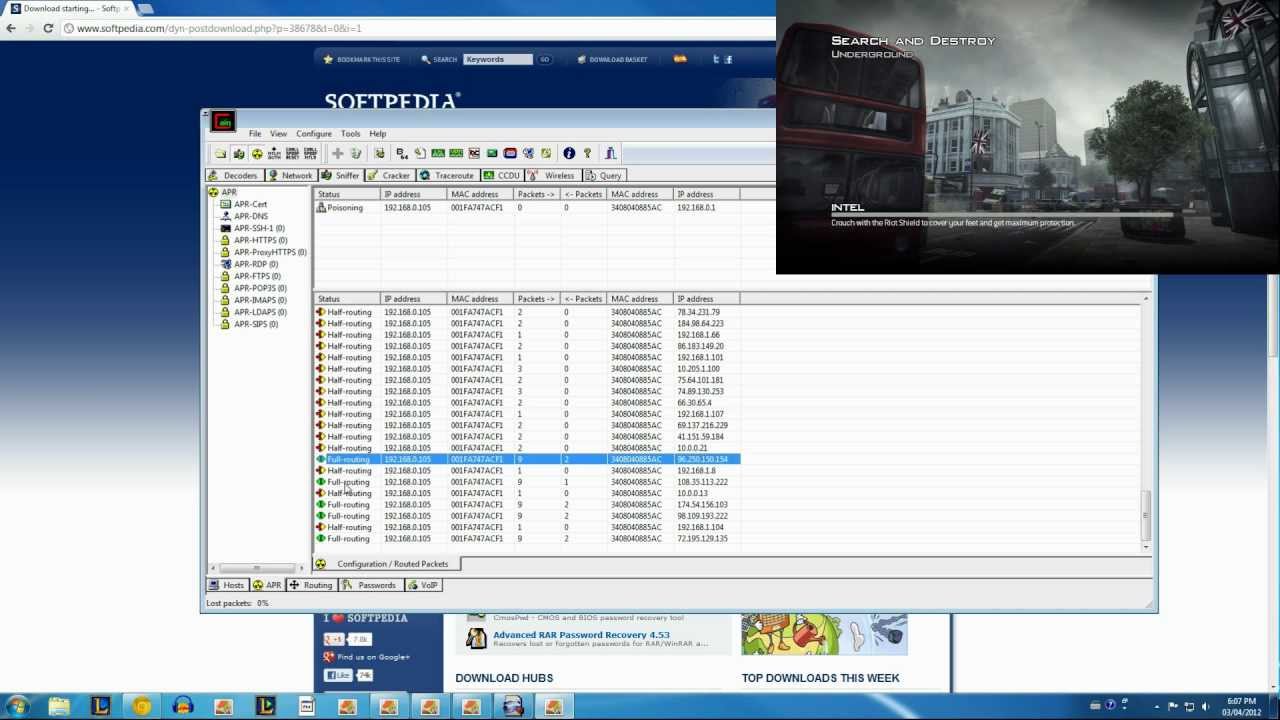This screenshot has height=720, width=1280.
Task: Switch to the CCDU tab
Action: [502, 175]
